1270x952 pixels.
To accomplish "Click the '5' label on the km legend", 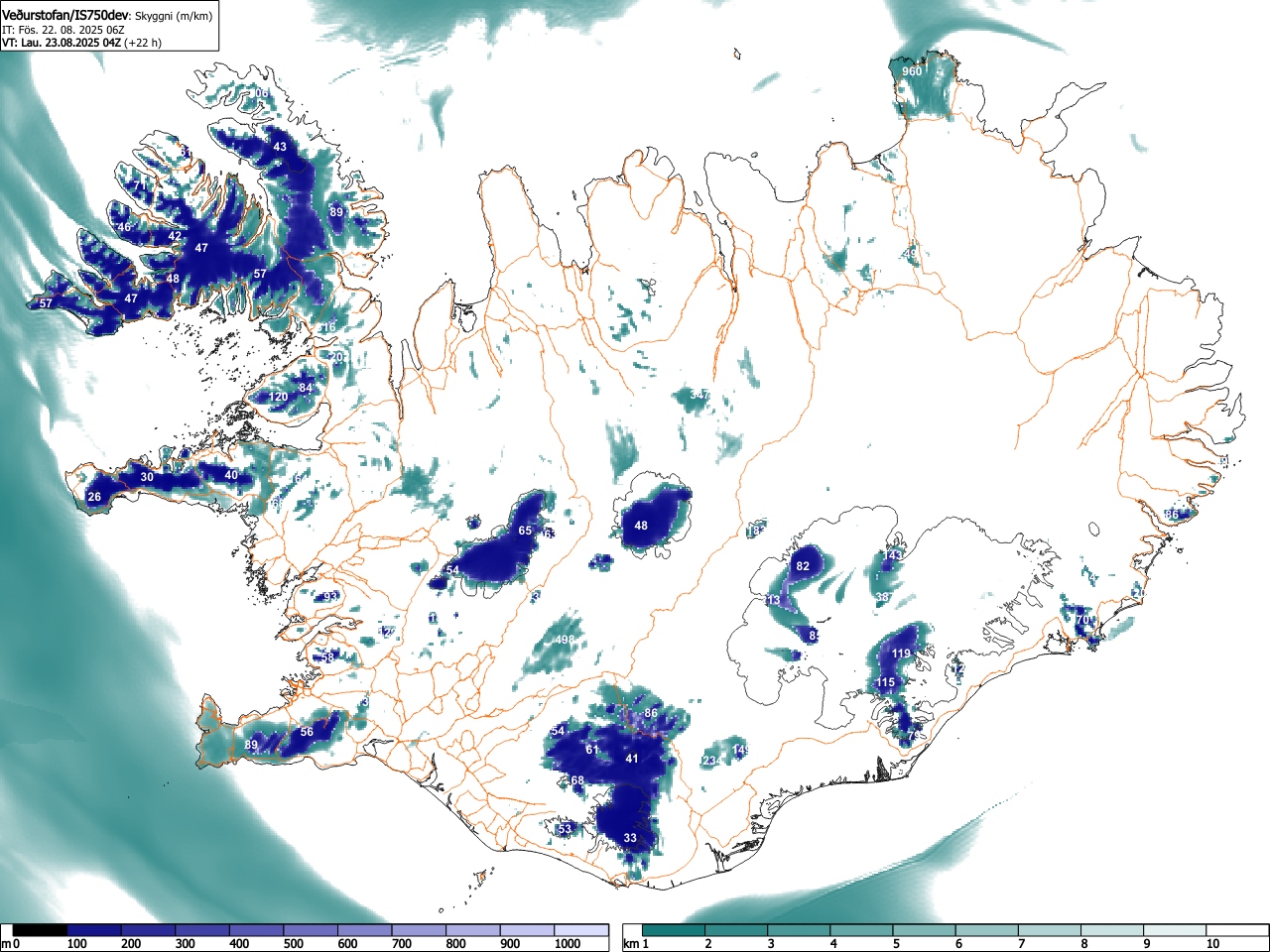I will 897,944.
